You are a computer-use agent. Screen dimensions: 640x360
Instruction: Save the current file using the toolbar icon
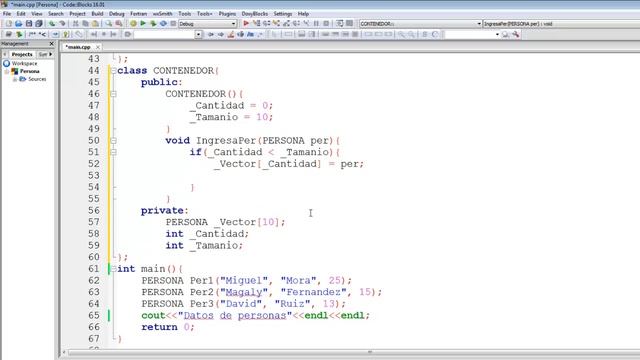(x=29, y=24)
